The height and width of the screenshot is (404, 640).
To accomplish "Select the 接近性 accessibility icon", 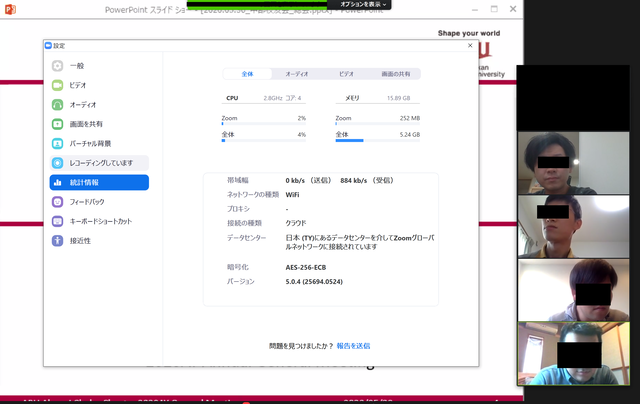I will [x=58, y=241].
